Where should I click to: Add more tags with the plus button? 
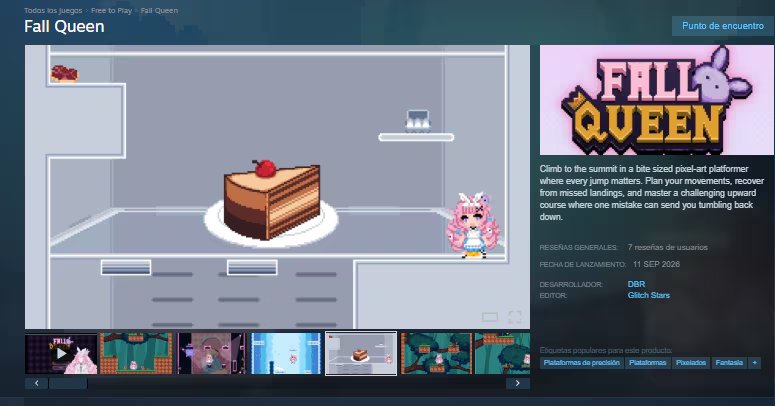[754, 363]
